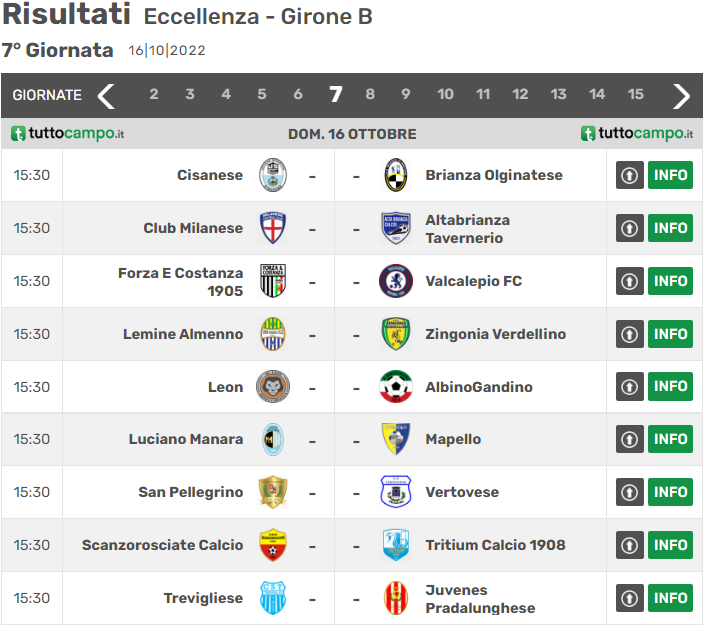Go to previous giornate with left chevron
707x632 pixels.
click(106, 95)
